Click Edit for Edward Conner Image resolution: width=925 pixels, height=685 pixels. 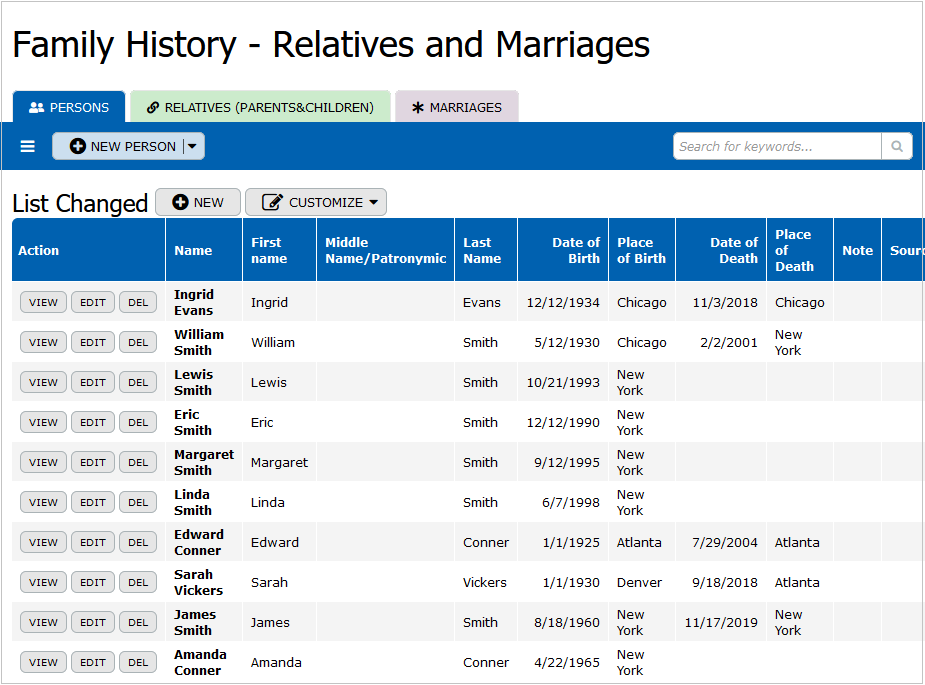(x=93, y=542)
